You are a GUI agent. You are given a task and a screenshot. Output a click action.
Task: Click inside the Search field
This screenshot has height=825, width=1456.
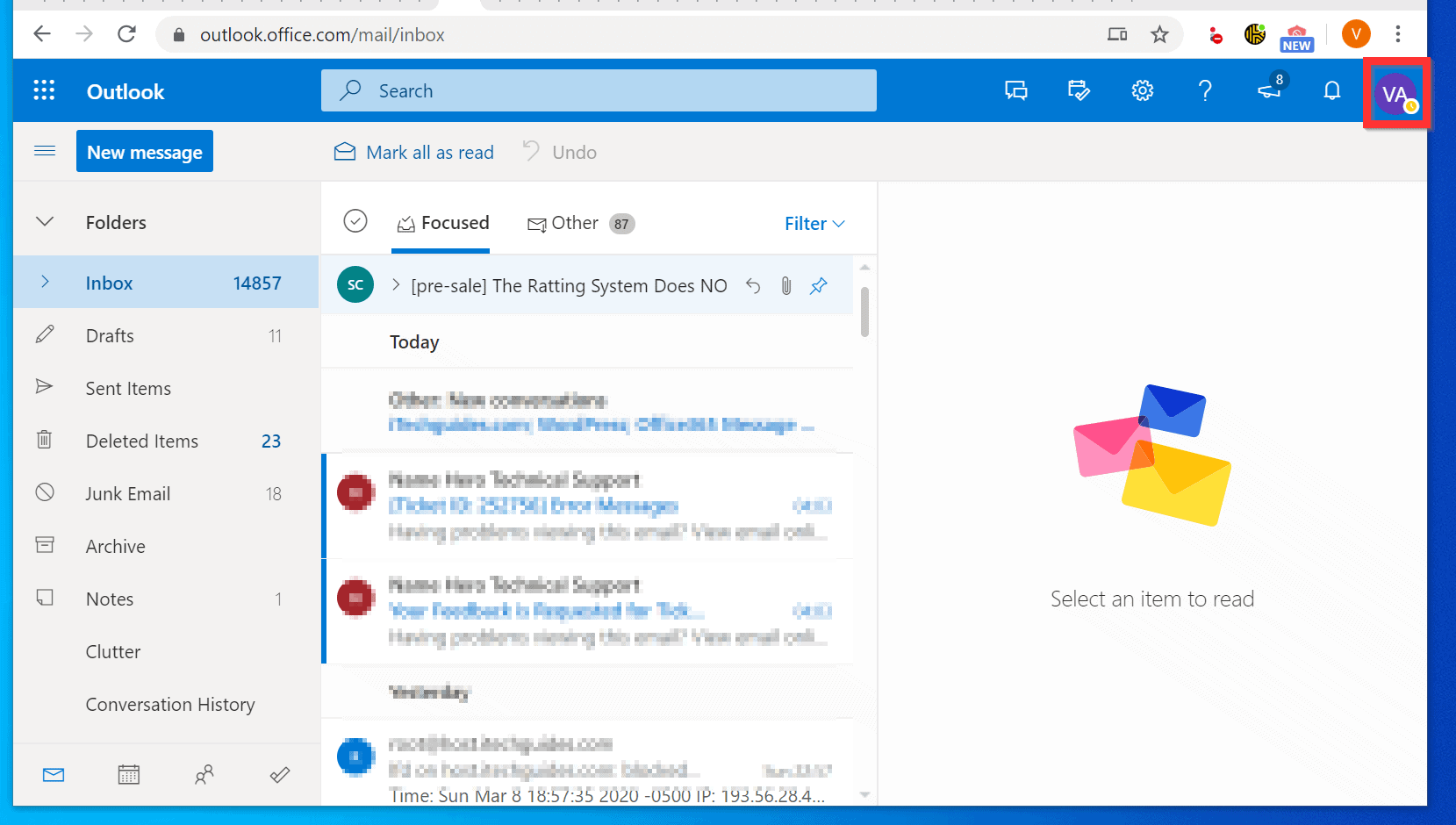coord(599,90)
